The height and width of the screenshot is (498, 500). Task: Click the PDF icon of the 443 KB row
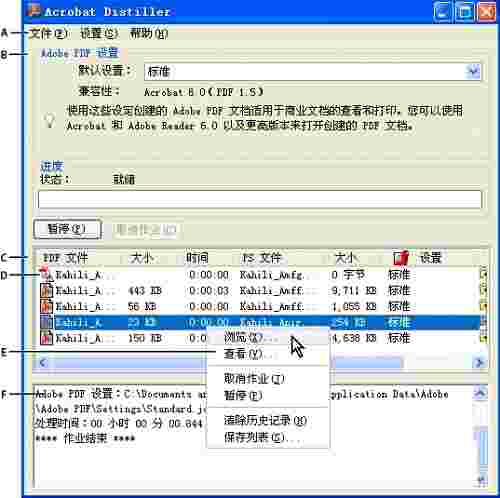46,290
